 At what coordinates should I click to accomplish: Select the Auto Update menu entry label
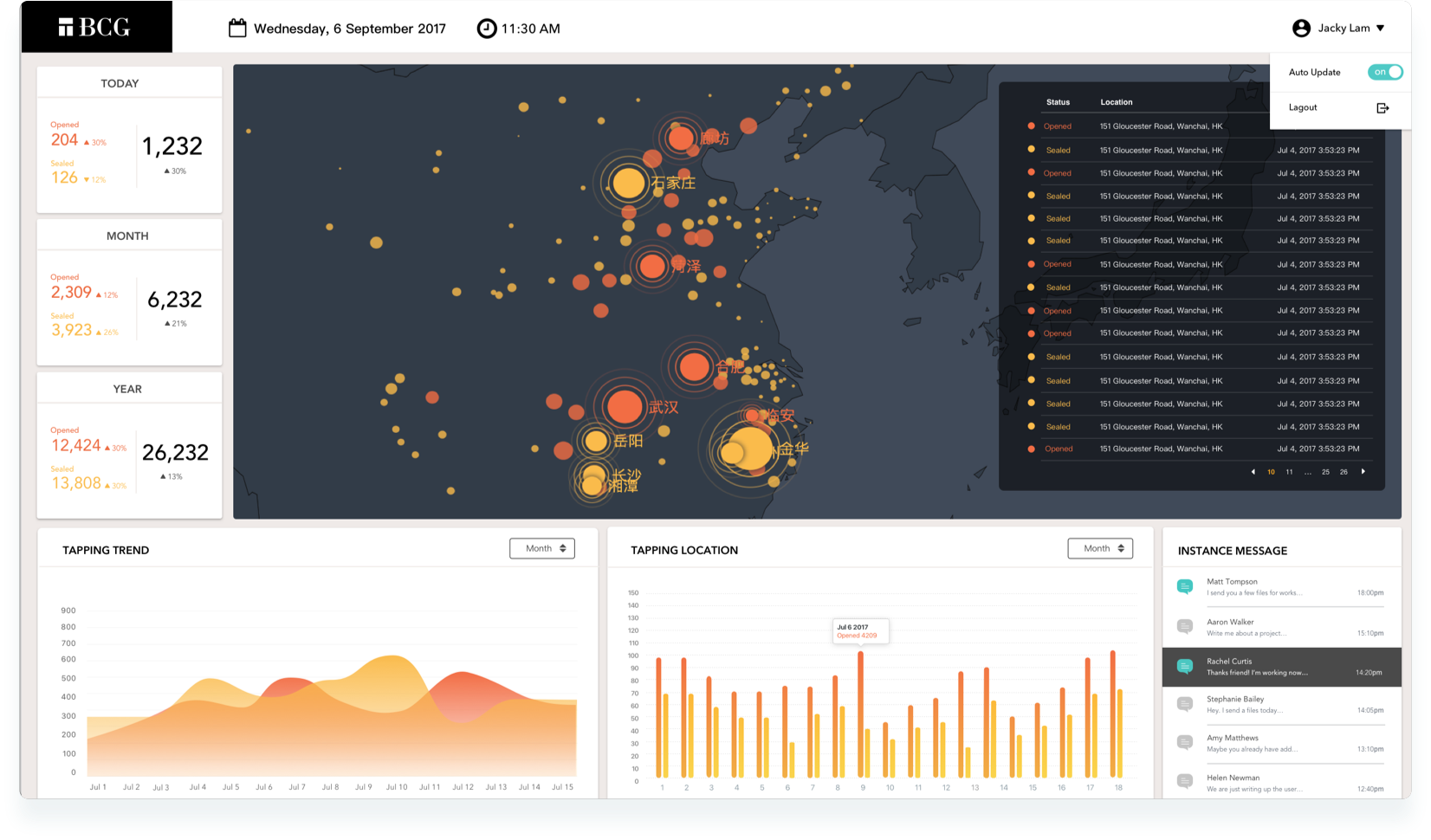tap(1314, 73)
